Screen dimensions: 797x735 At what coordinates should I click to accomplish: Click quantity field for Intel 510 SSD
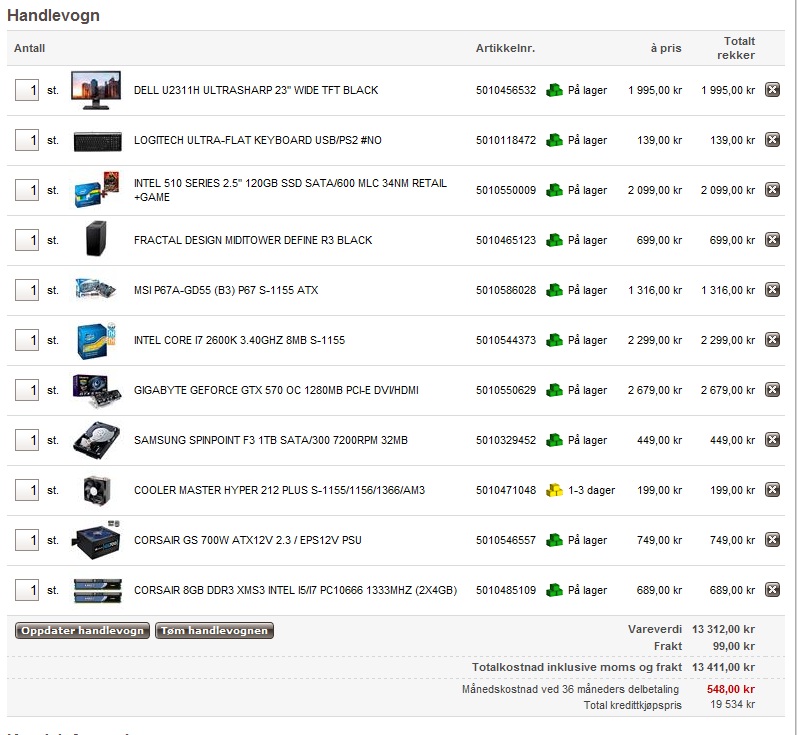point(27,191)
